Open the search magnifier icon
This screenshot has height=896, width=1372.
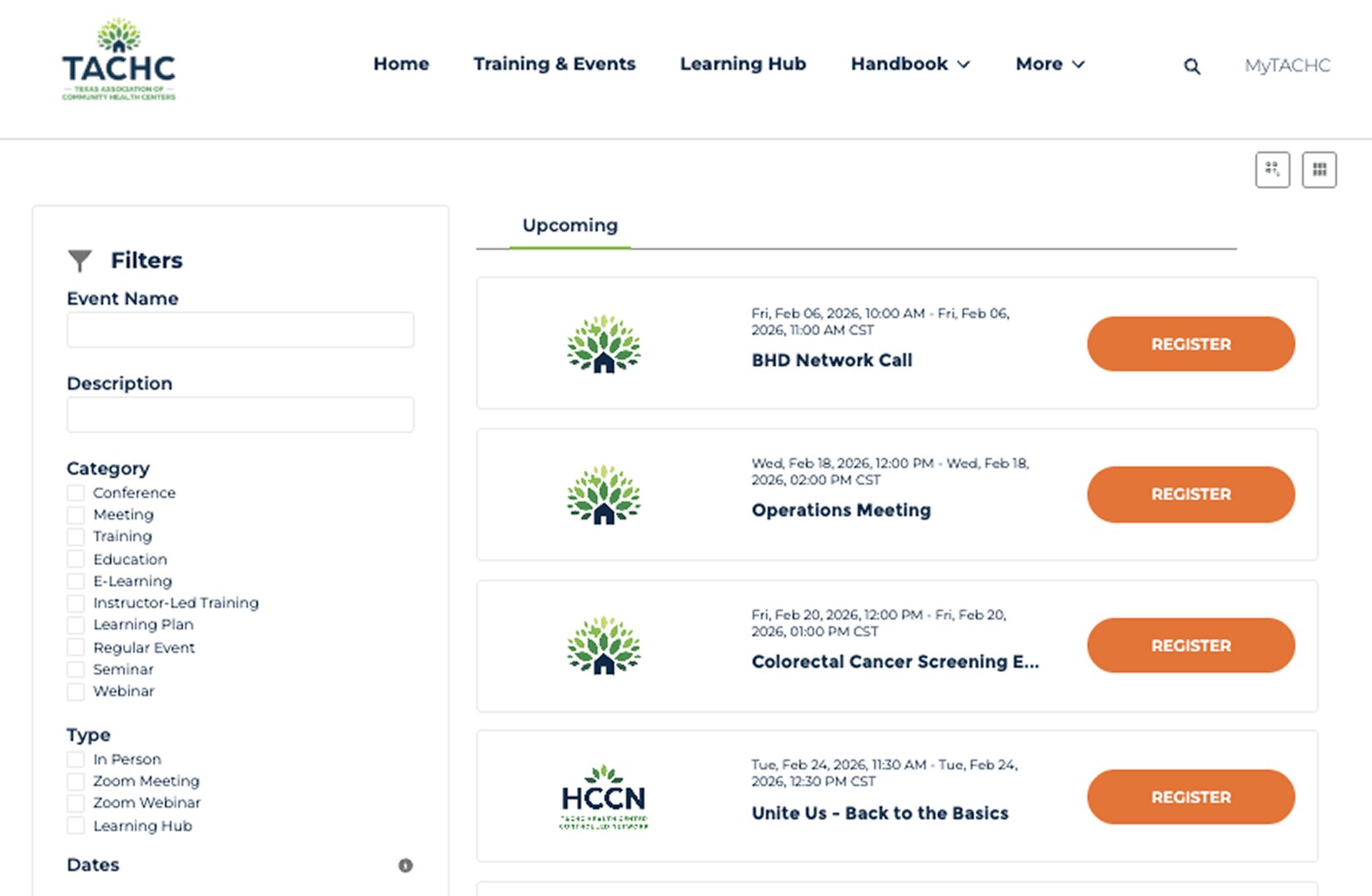[x=1192, y=66]
